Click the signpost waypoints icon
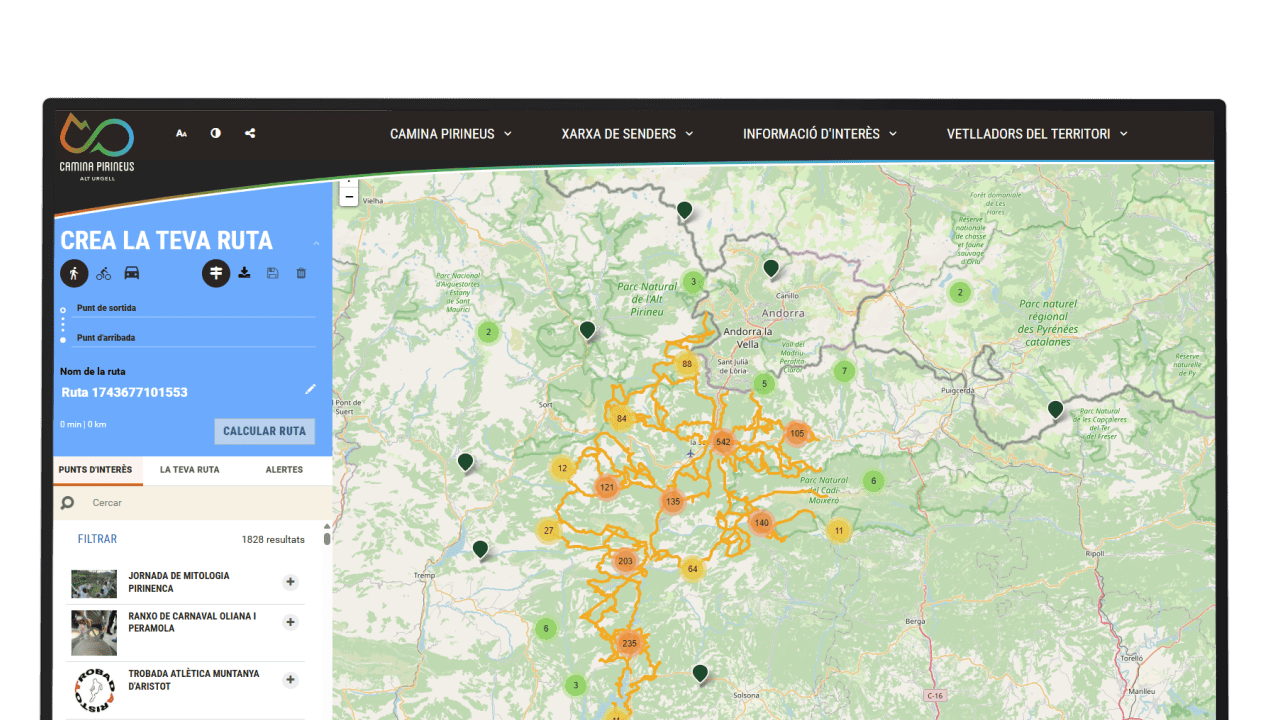 216,273
